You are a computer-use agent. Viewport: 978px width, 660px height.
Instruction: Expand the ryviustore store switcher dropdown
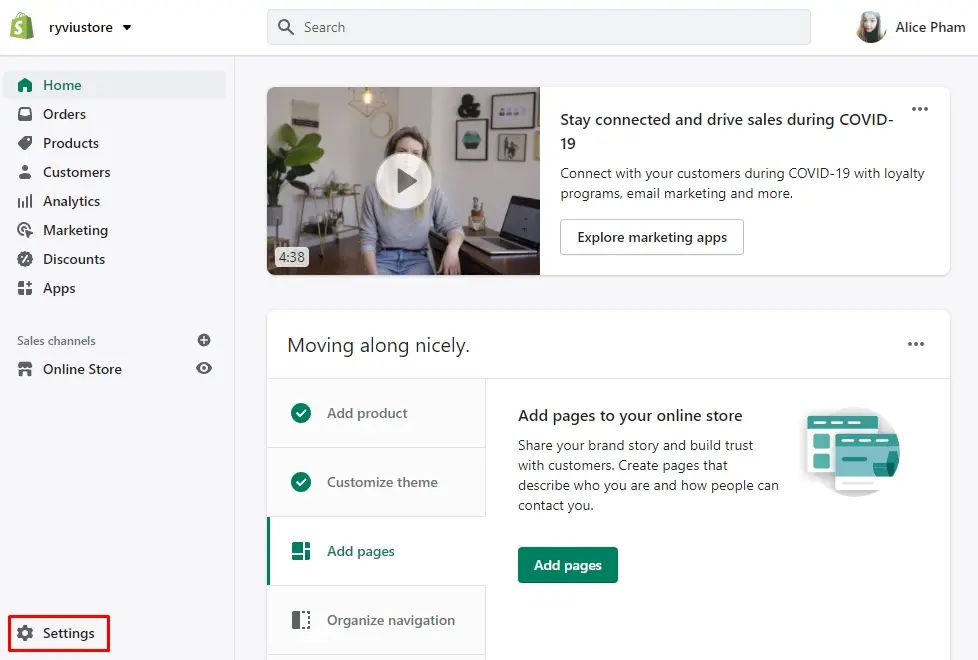(127, 27)
